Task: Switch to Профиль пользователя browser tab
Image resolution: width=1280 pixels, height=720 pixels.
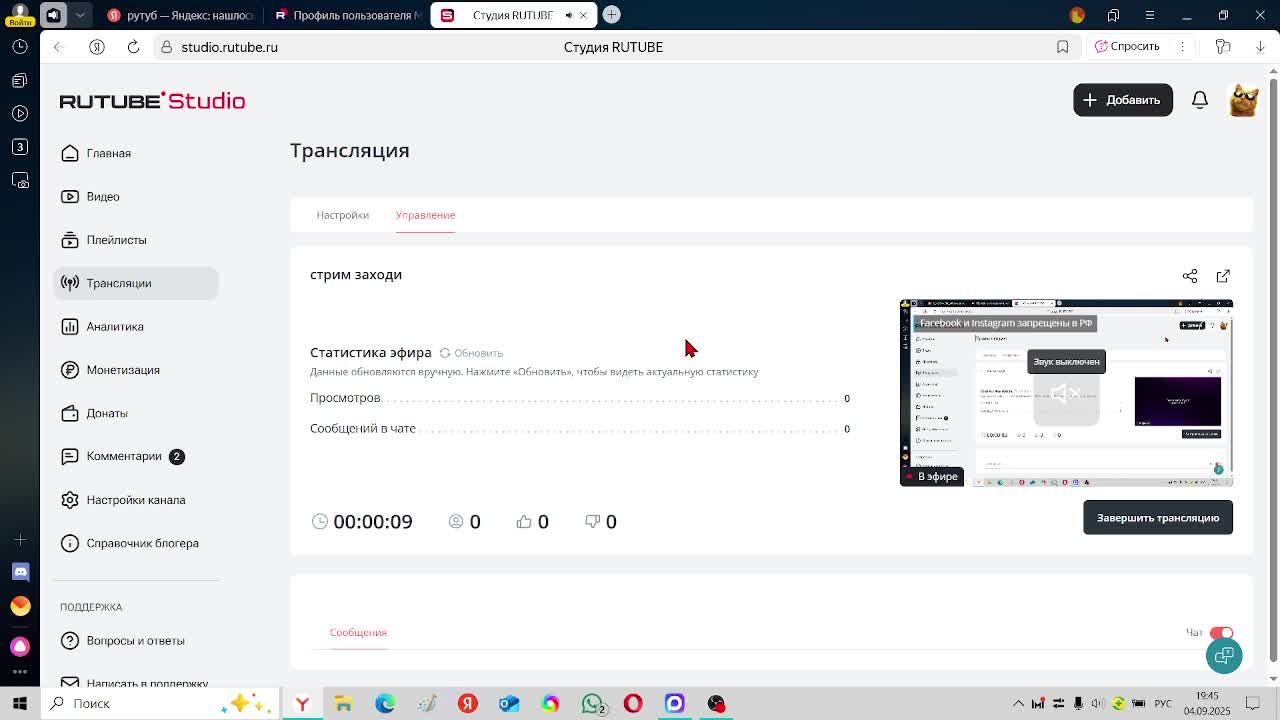Action: (346, 15)
